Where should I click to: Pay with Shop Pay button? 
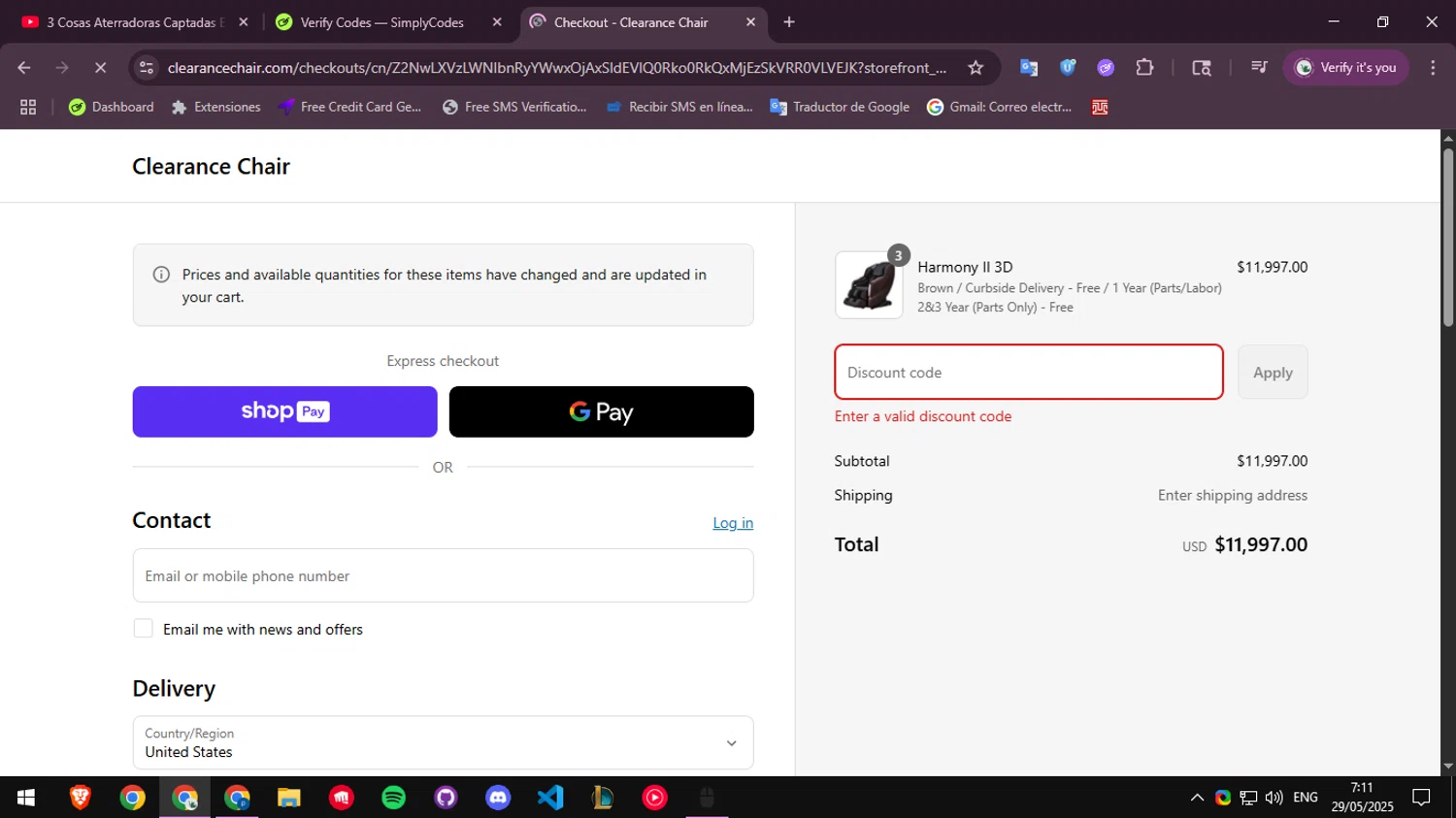coord(284,411)
